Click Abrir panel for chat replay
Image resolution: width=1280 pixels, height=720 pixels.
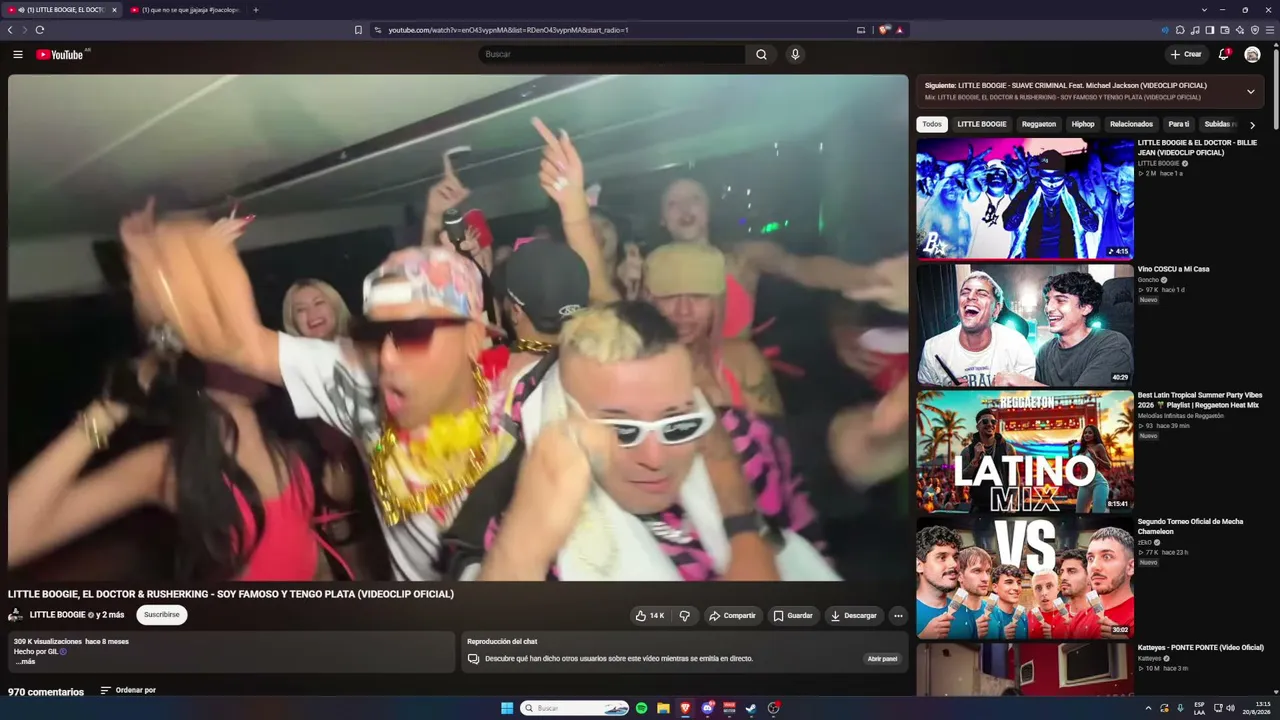pos(883,659)
